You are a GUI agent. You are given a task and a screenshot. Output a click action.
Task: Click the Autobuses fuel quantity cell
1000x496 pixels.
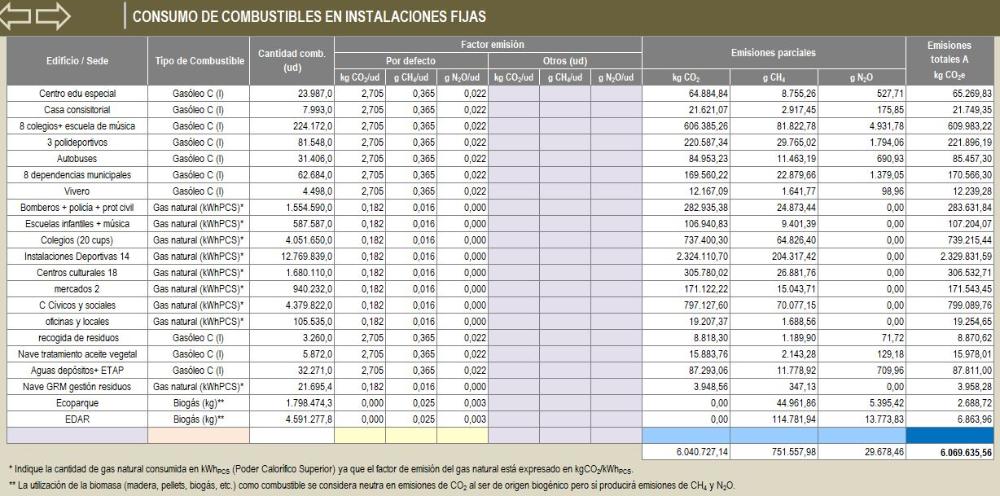[292, 157]
